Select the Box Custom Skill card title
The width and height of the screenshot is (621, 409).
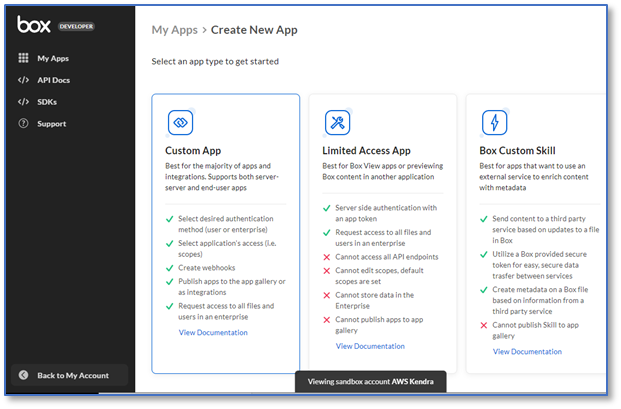[x=517, y=150]
